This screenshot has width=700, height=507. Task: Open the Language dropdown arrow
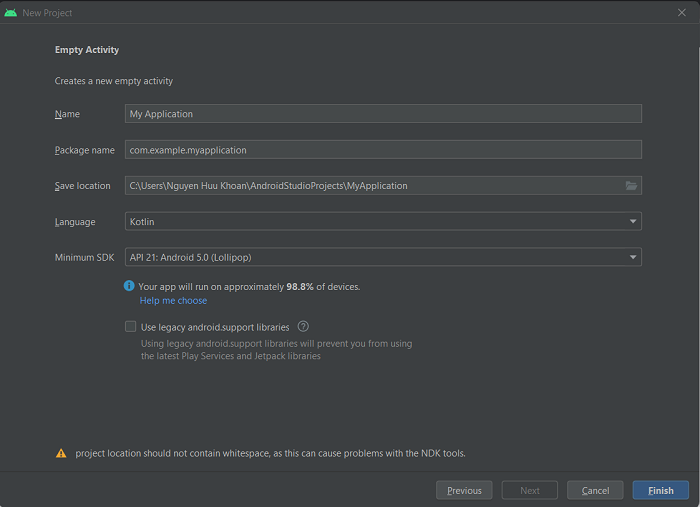(x=633, y=221)
